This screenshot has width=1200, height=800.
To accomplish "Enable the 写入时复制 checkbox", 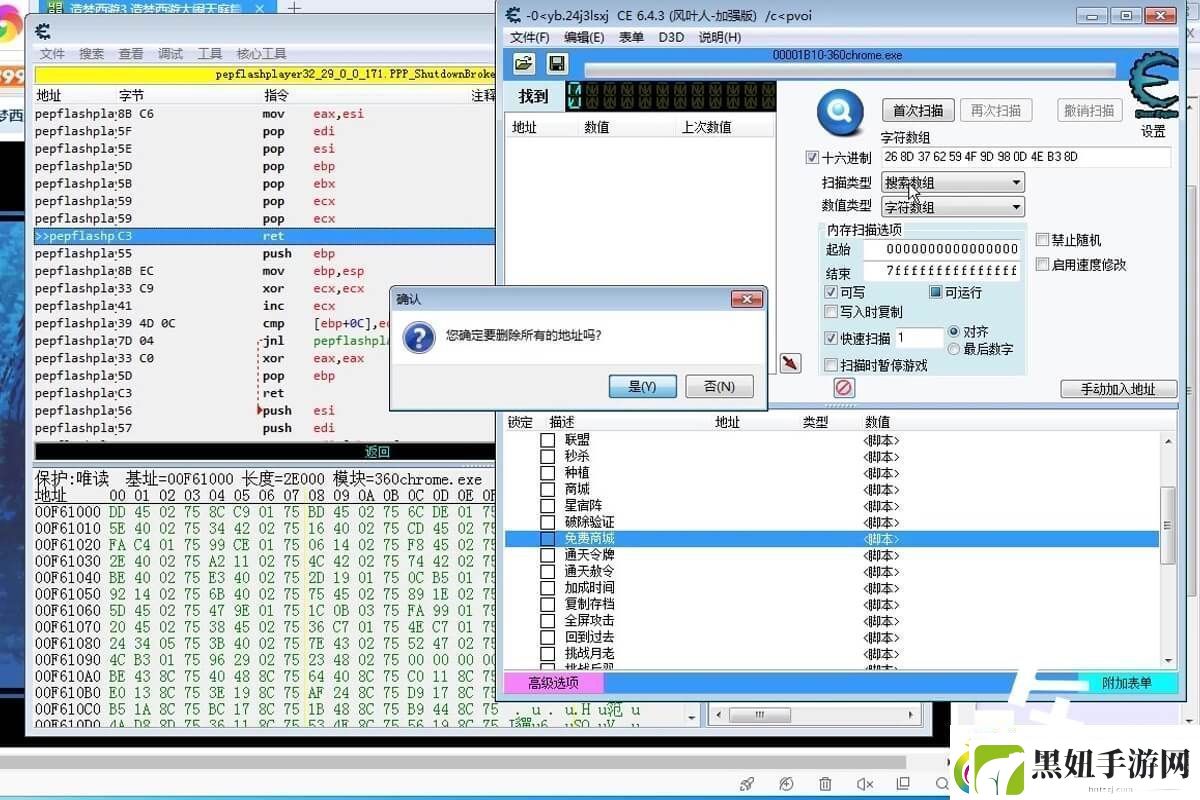I will click(831, 312).
